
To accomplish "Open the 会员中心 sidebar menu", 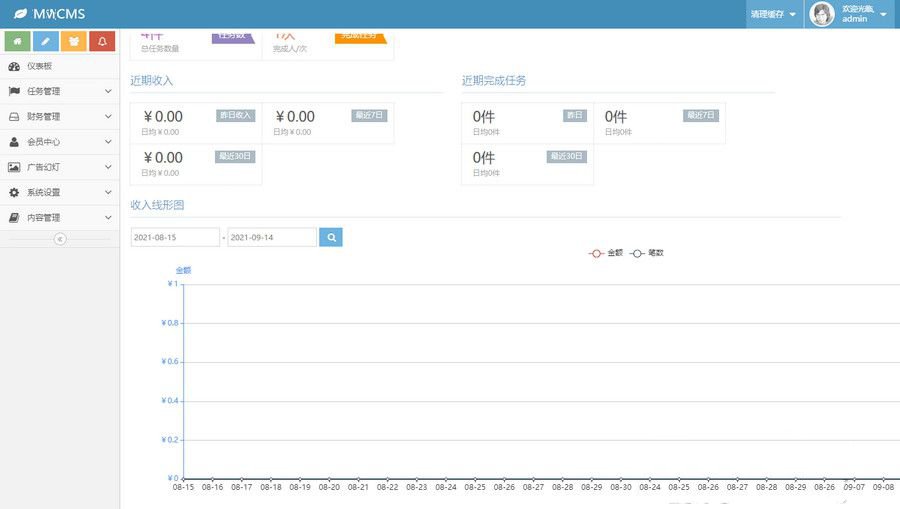I will pyautogui.click(x=60, y=142).
